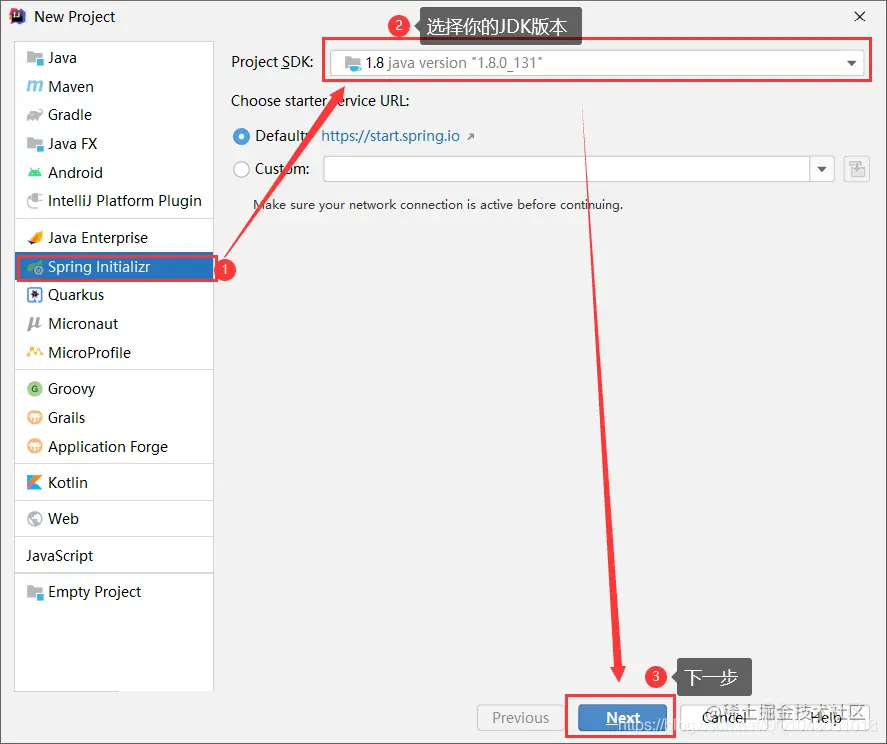This screenshot has height=744, width=887.
Task: Select the Java Enterprise entry text
Action: tap(98, 238)
